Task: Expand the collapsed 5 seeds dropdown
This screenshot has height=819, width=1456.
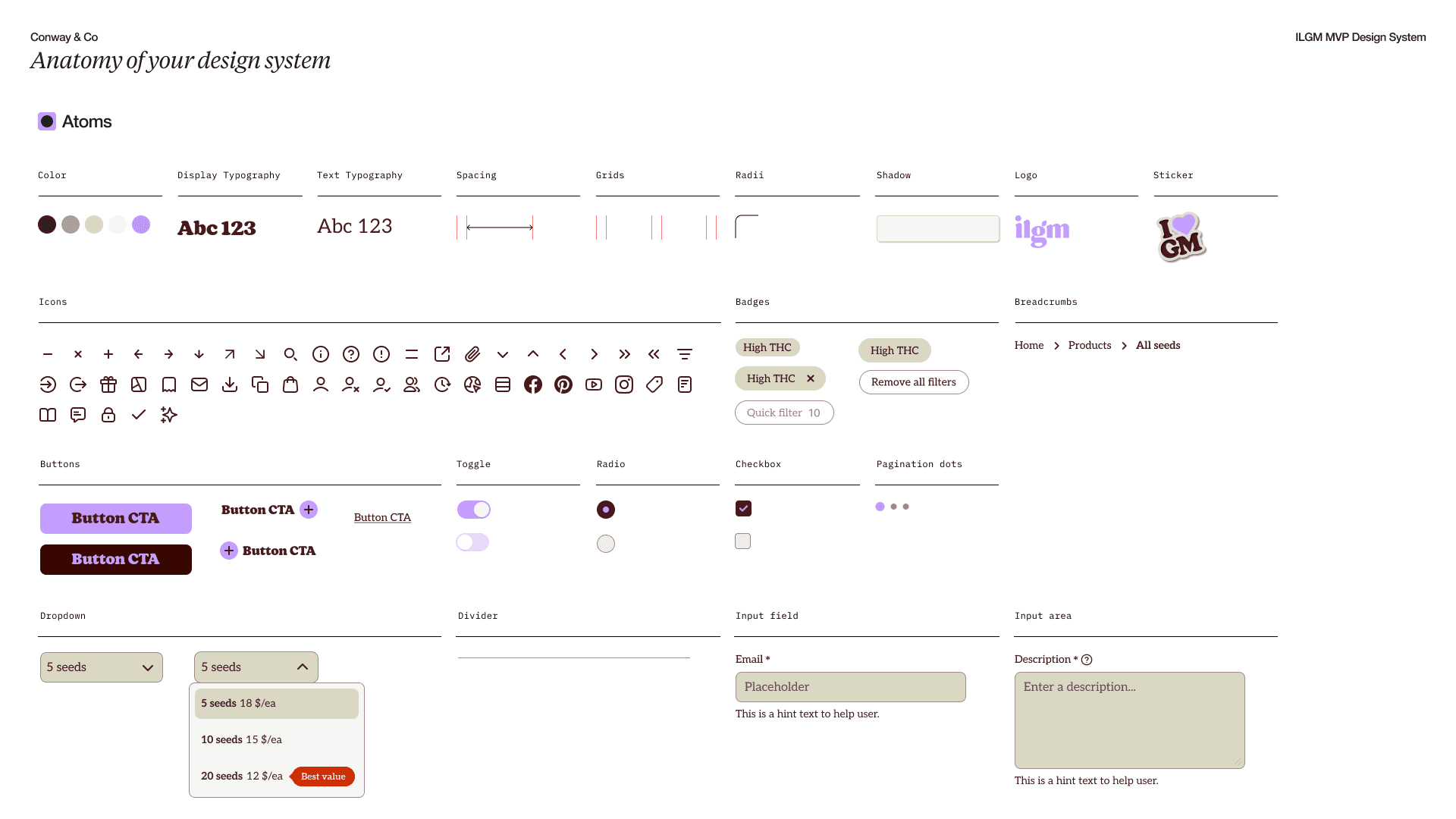Action: (102, 667)
